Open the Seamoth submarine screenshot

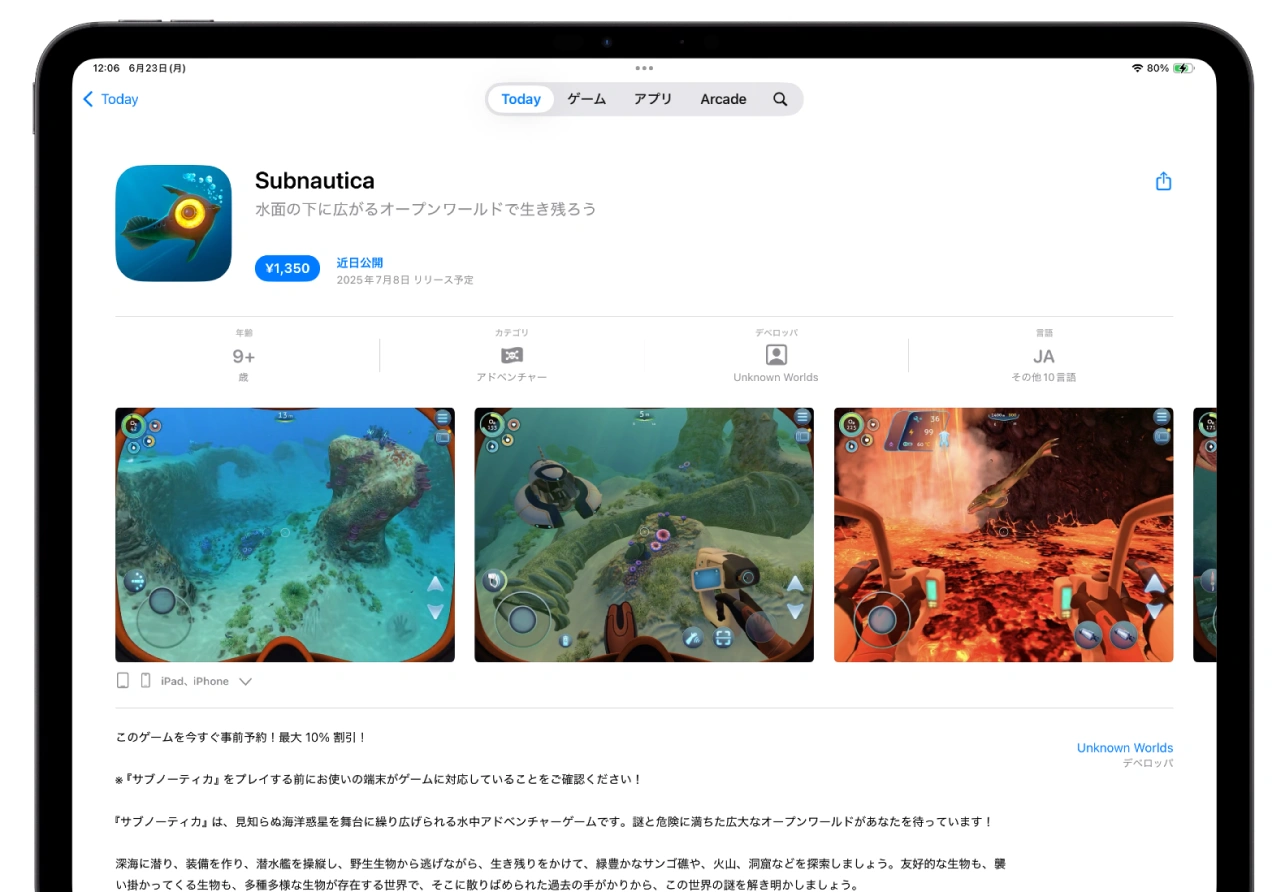coord(644,535)
